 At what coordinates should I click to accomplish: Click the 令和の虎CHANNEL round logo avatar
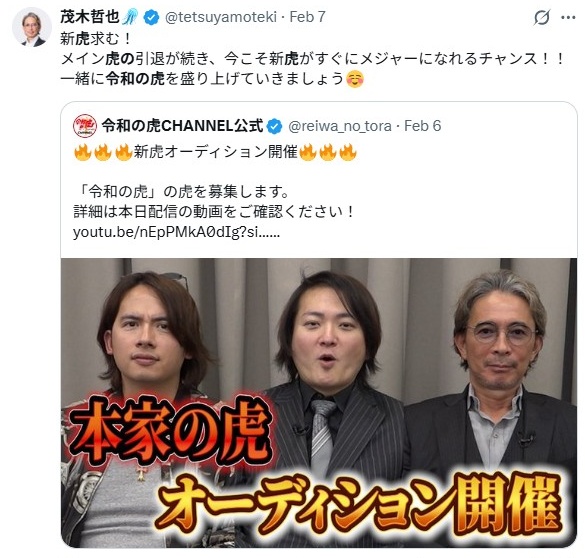pyautogui.click(x=85, y=126)
